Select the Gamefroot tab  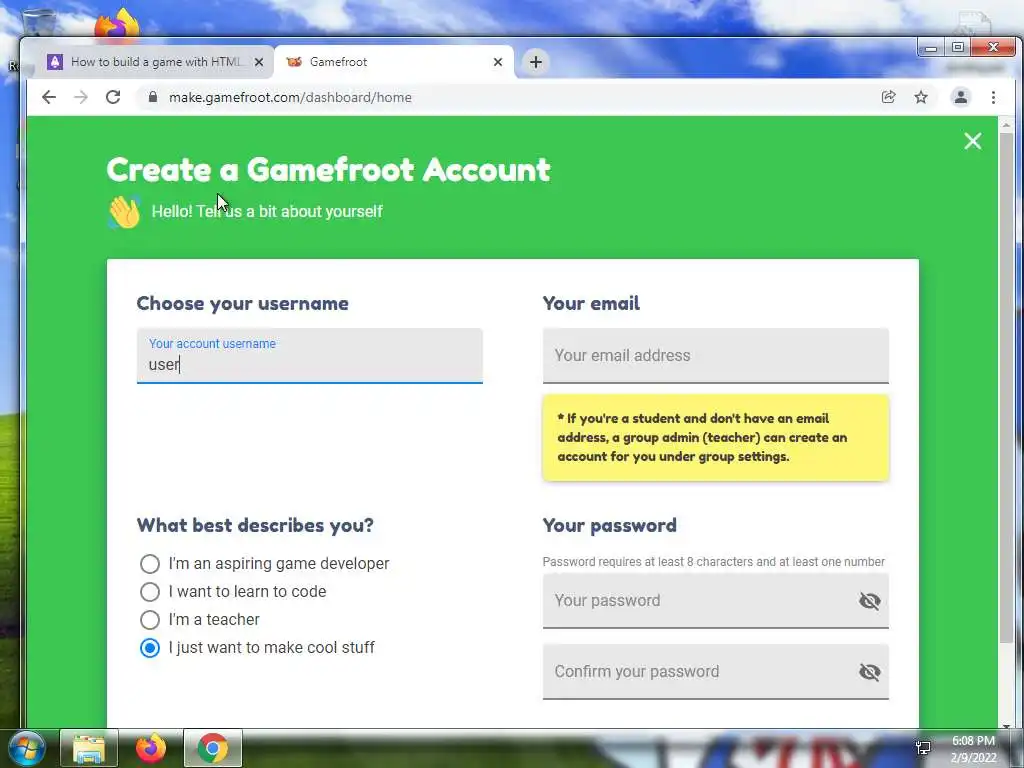394,62
